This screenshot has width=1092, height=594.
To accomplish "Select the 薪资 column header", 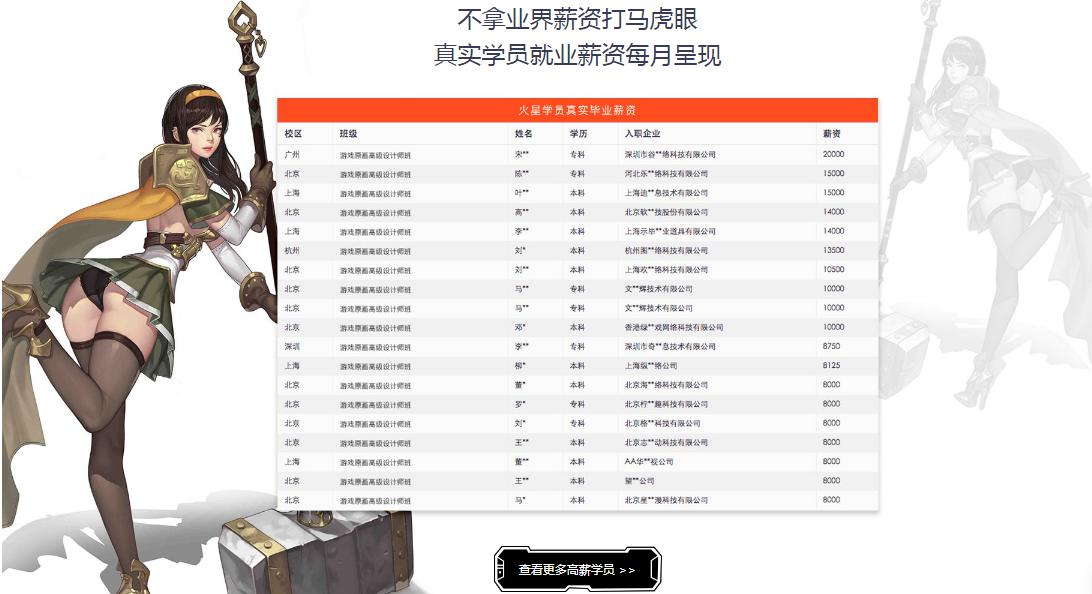I will click(x=832, y=133).
